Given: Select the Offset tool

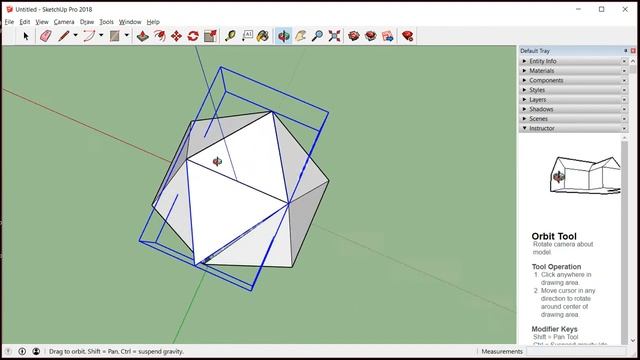Looking at the screenshot, I should [160, 36].
